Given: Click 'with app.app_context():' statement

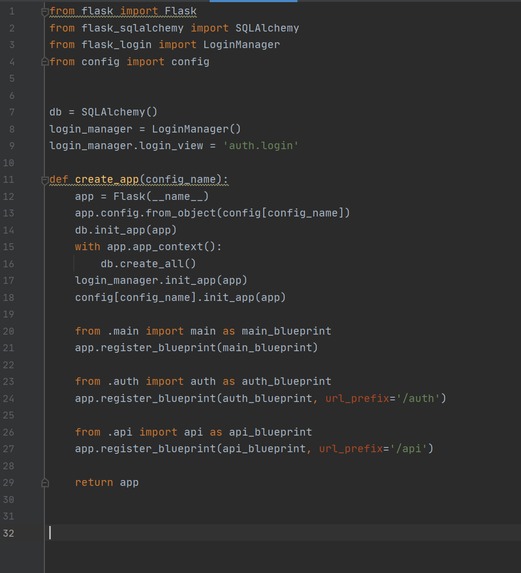Looking at the screenshot, I should point(148,247).
